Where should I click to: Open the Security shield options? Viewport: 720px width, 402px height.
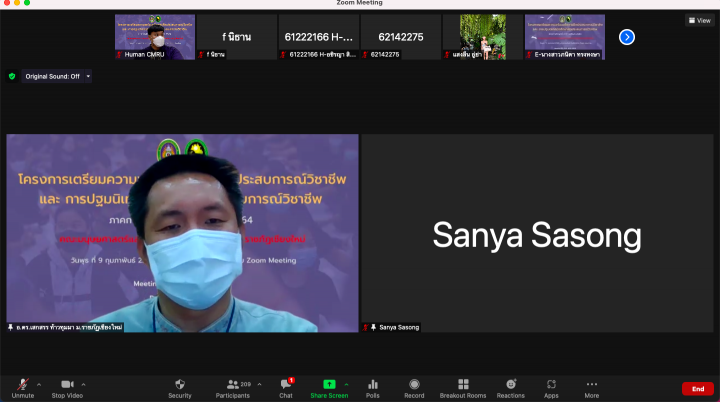coord(179,385)
